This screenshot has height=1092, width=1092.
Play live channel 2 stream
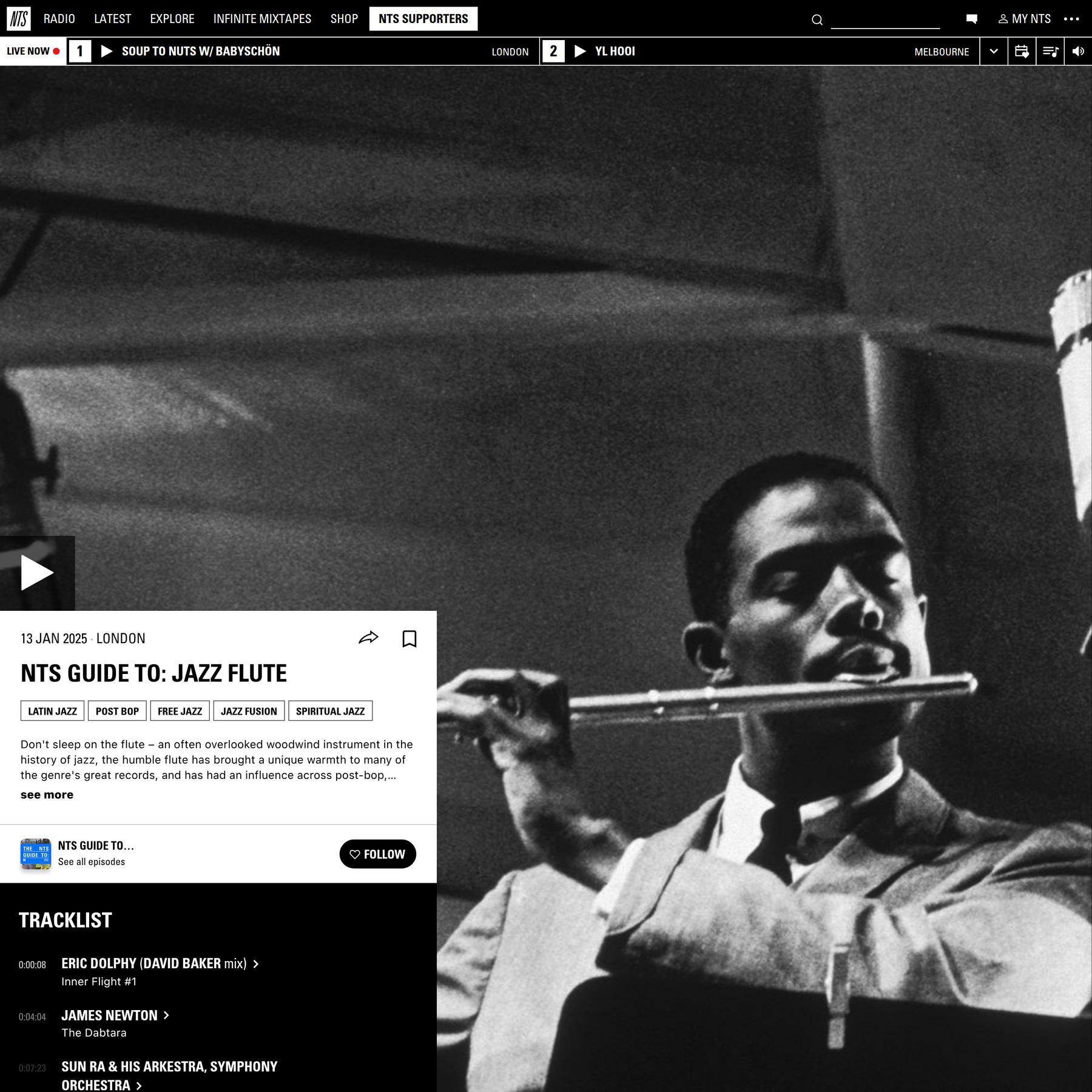click(580, 51)
